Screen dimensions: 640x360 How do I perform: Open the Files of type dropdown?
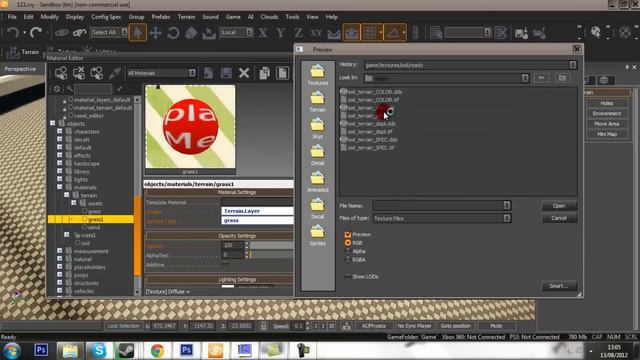pyautogui.click(x=507, y=218)
